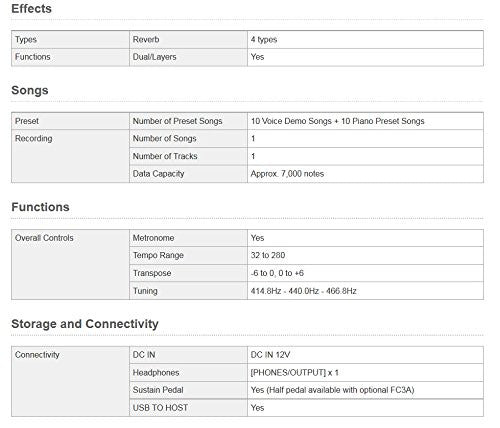Image resolution: width=500 pixels, height=428 pixels.
Task: Select the Reverb row label
Action: [x=146, y=39]
